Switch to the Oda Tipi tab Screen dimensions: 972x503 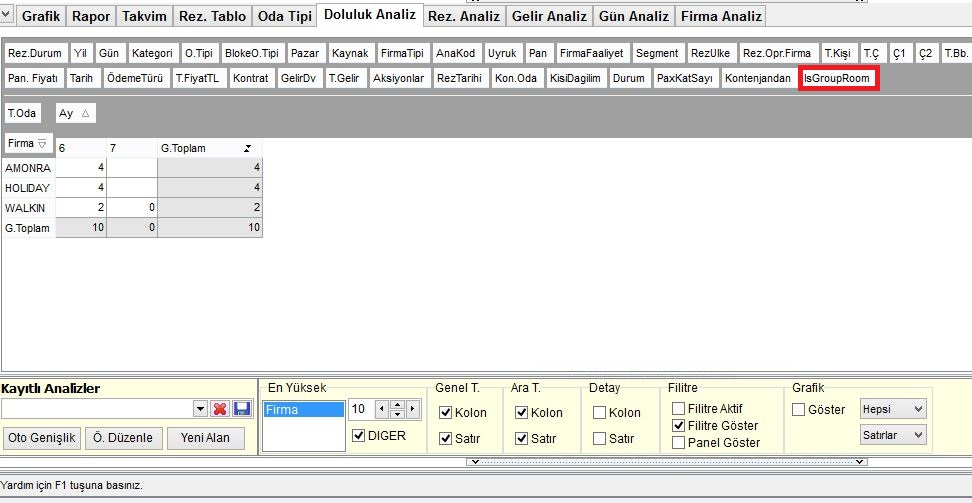285,16
